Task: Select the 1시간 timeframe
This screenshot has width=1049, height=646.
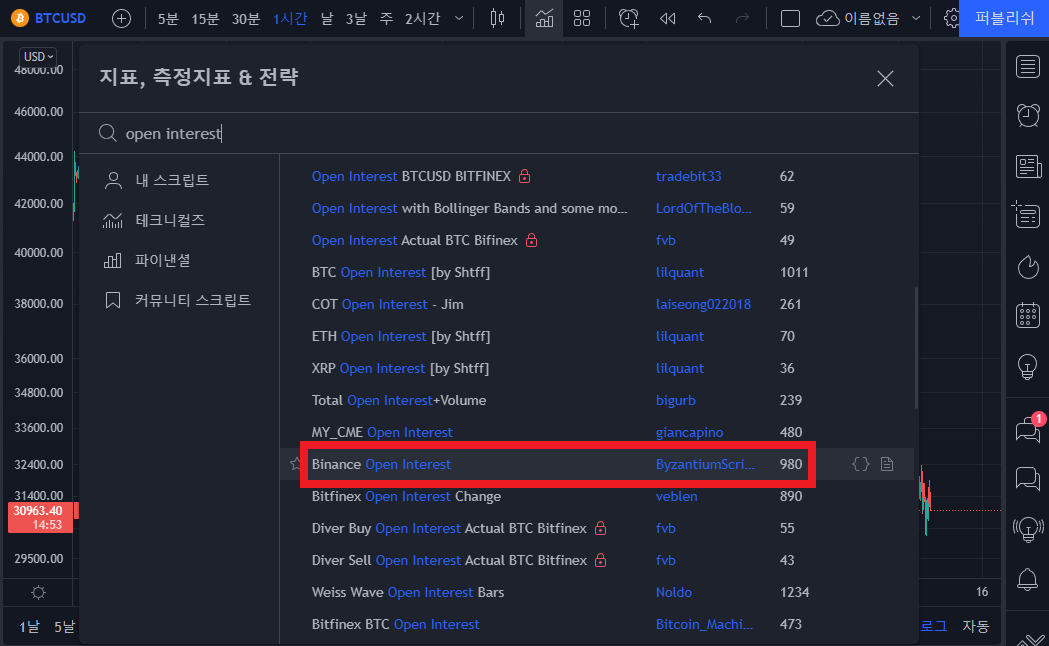Action: click(290, 18)
